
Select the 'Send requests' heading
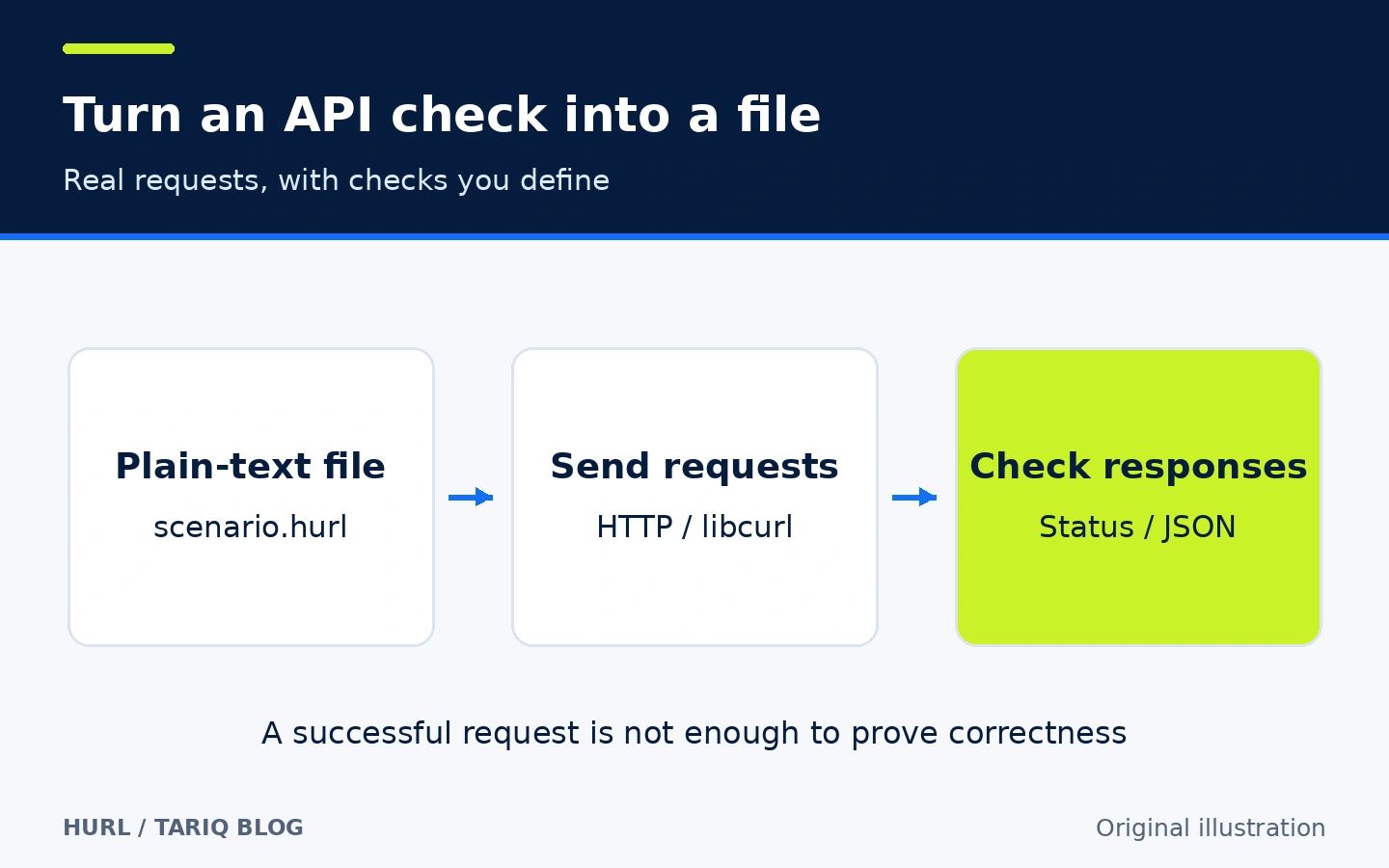click(694, 467)
